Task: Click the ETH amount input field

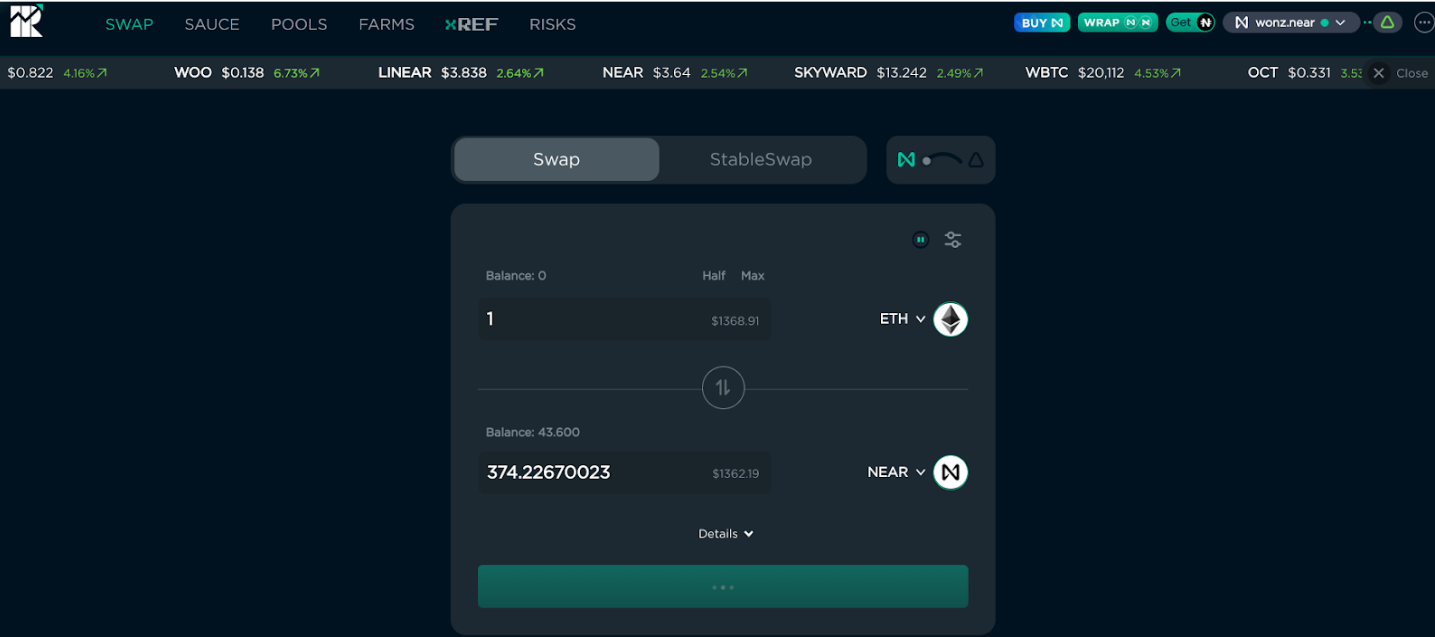Action: pos(624,319)
